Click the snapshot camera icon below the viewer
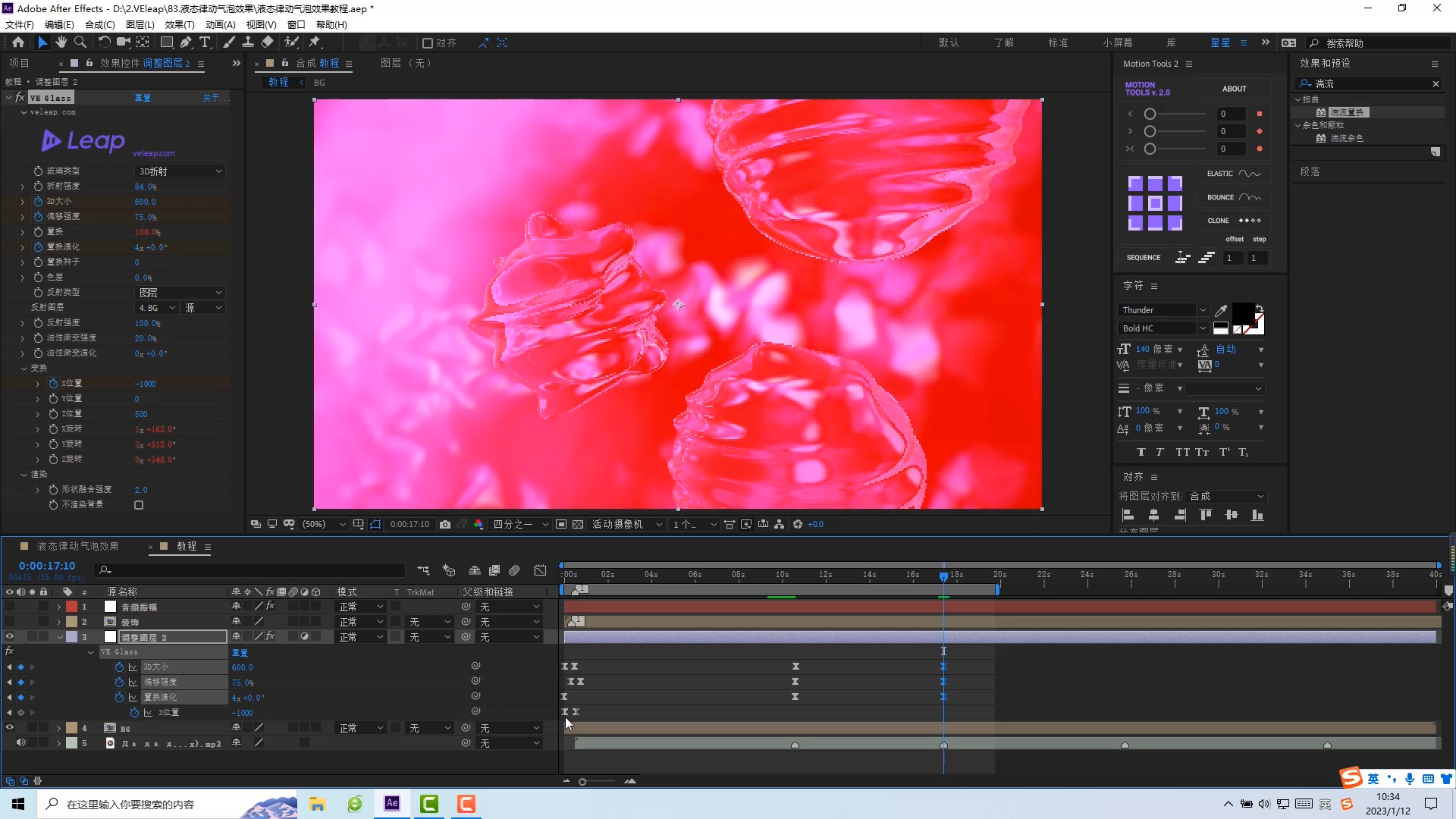This screenshot has width=1456, height=819. (x=445, y=524)
